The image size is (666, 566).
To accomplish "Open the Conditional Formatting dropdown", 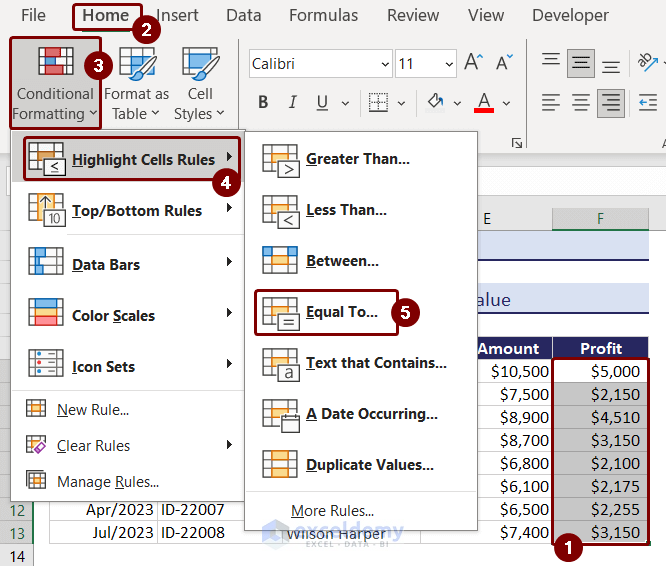I will 55,84.
